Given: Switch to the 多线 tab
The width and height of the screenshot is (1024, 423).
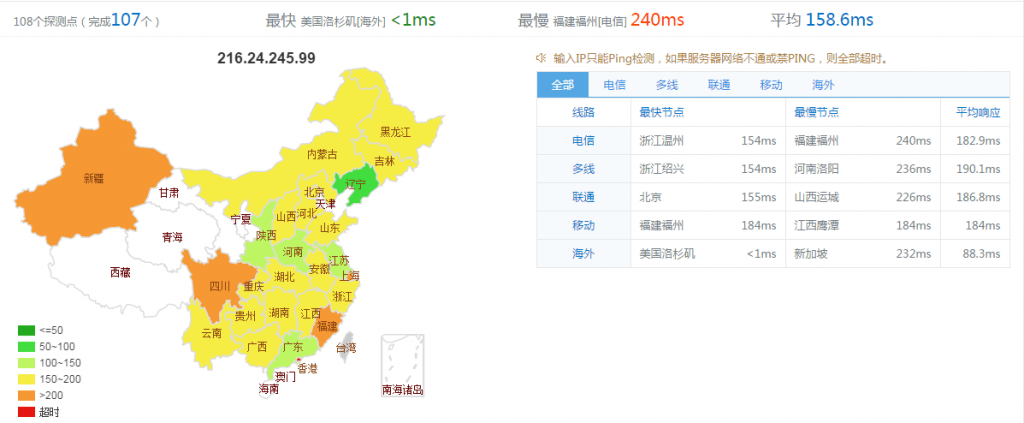Looking at the screenshot, I should [667, 85].
